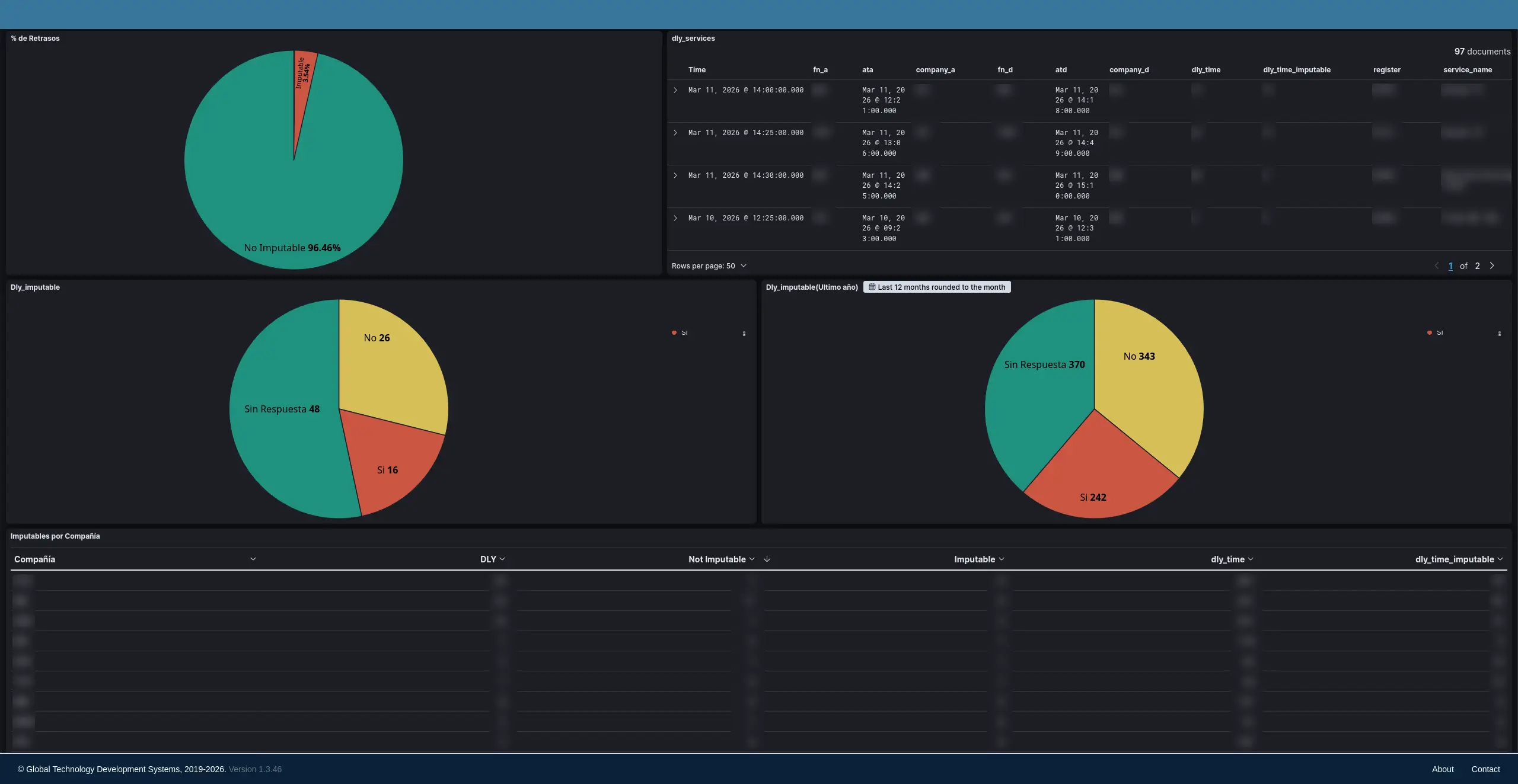Open legend options in Ultimo año panel
The height and width of the screenshot is (784, 1518).
[x=1500, y=334]
